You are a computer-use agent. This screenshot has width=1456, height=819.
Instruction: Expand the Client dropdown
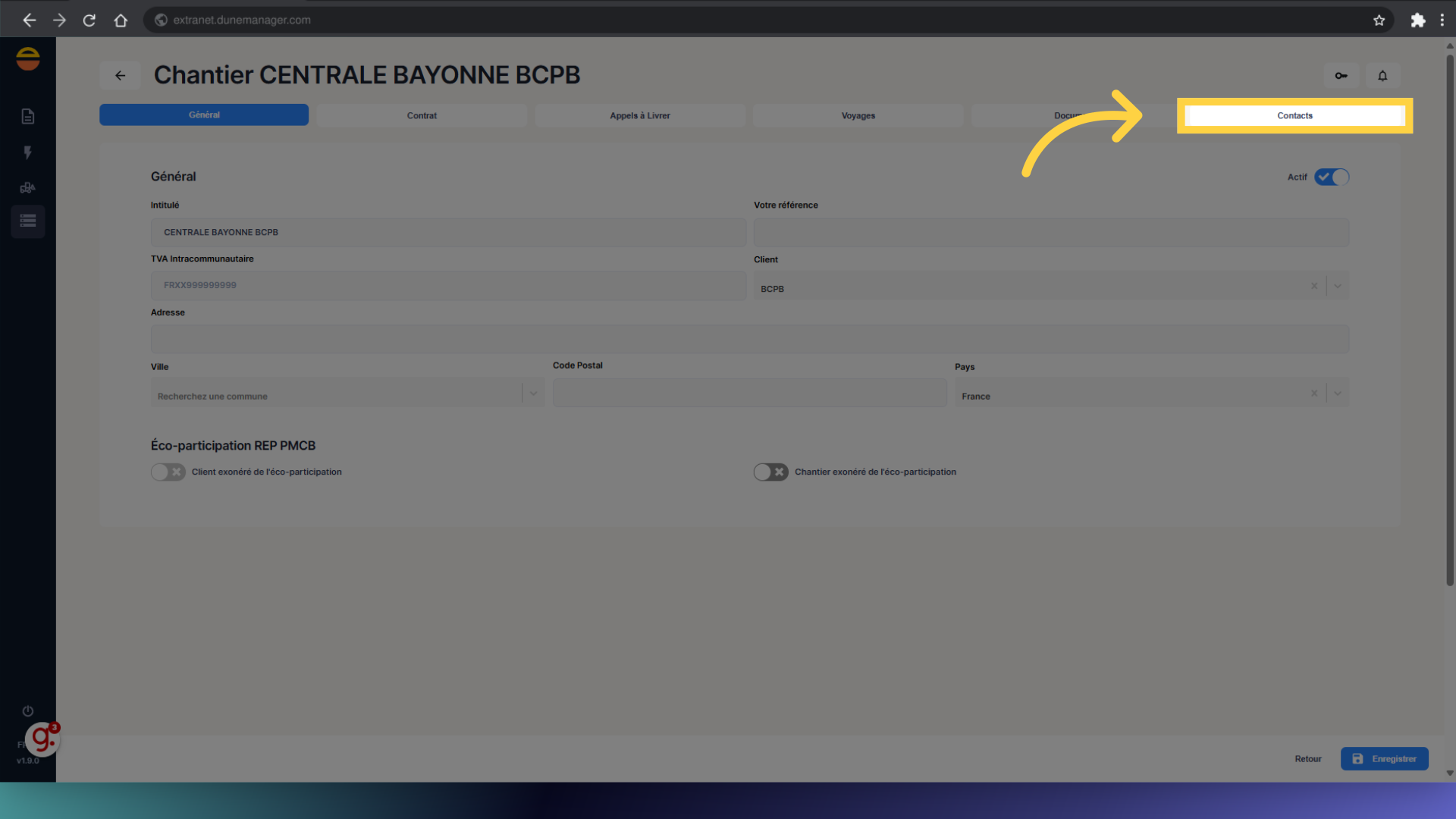coord(1338,287)
